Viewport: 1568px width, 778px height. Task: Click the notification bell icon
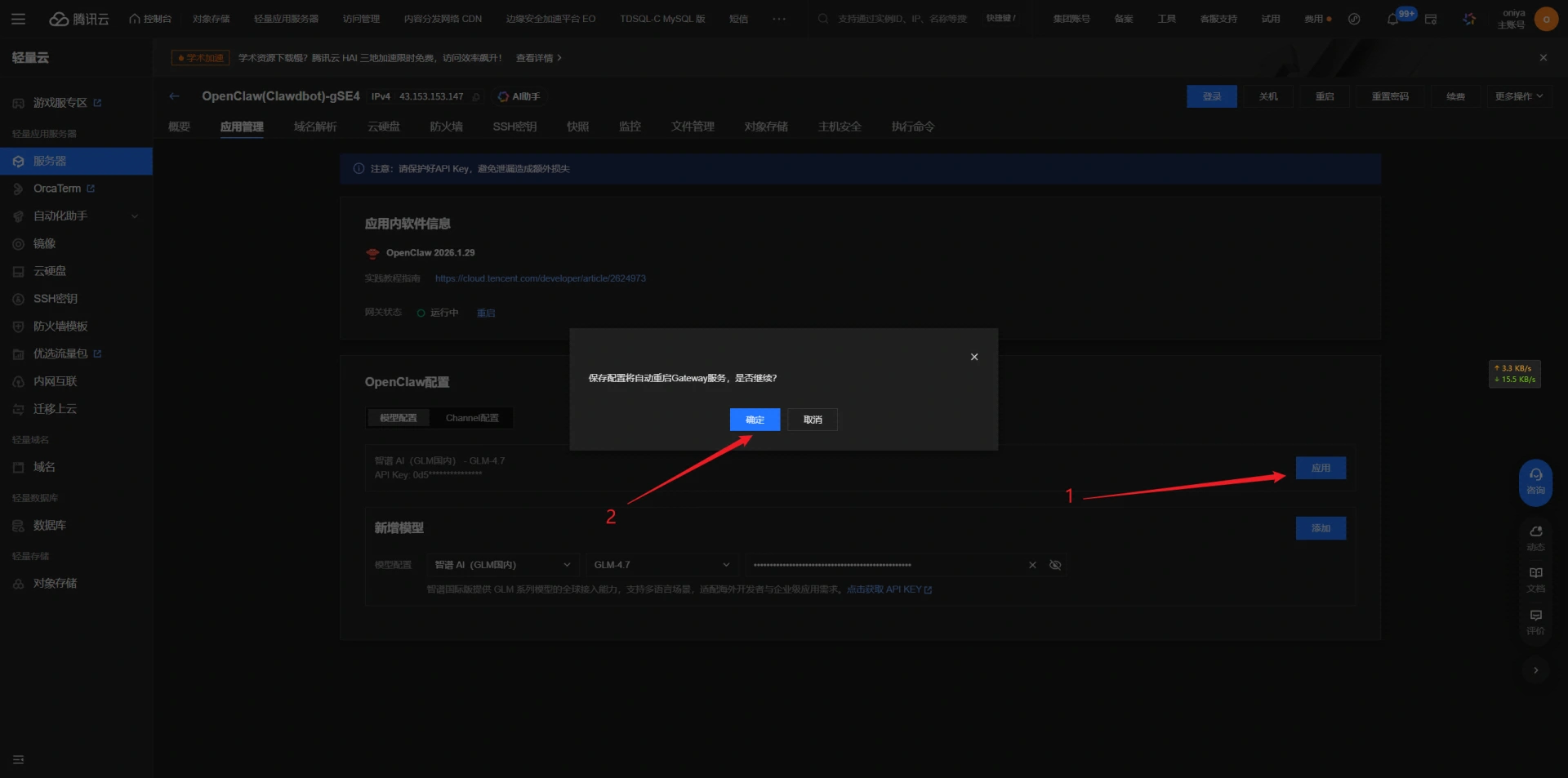tap(1392, 19)
